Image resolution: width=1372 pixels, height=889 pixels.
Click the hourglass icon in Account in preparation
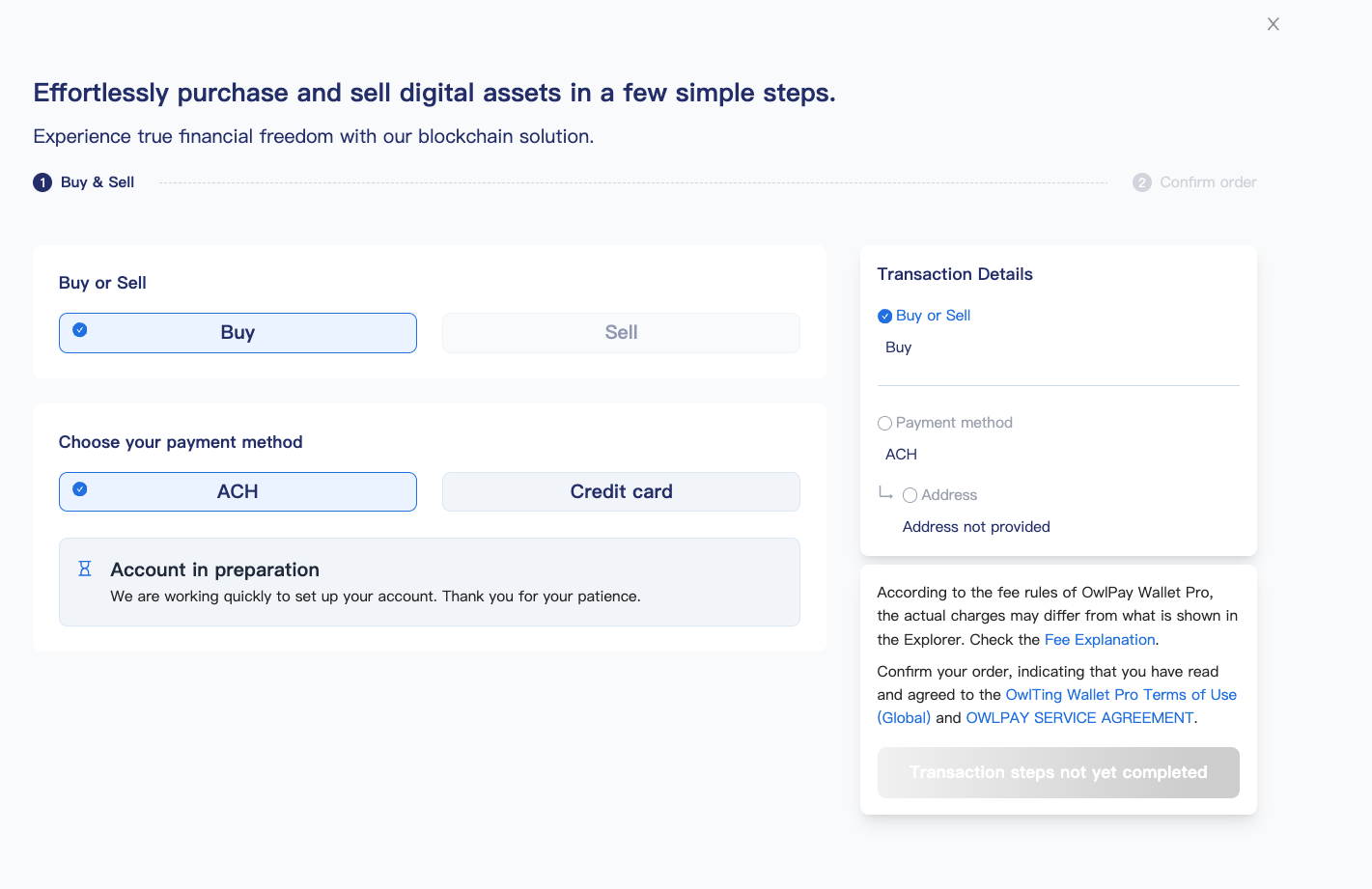tap(85, 569)
